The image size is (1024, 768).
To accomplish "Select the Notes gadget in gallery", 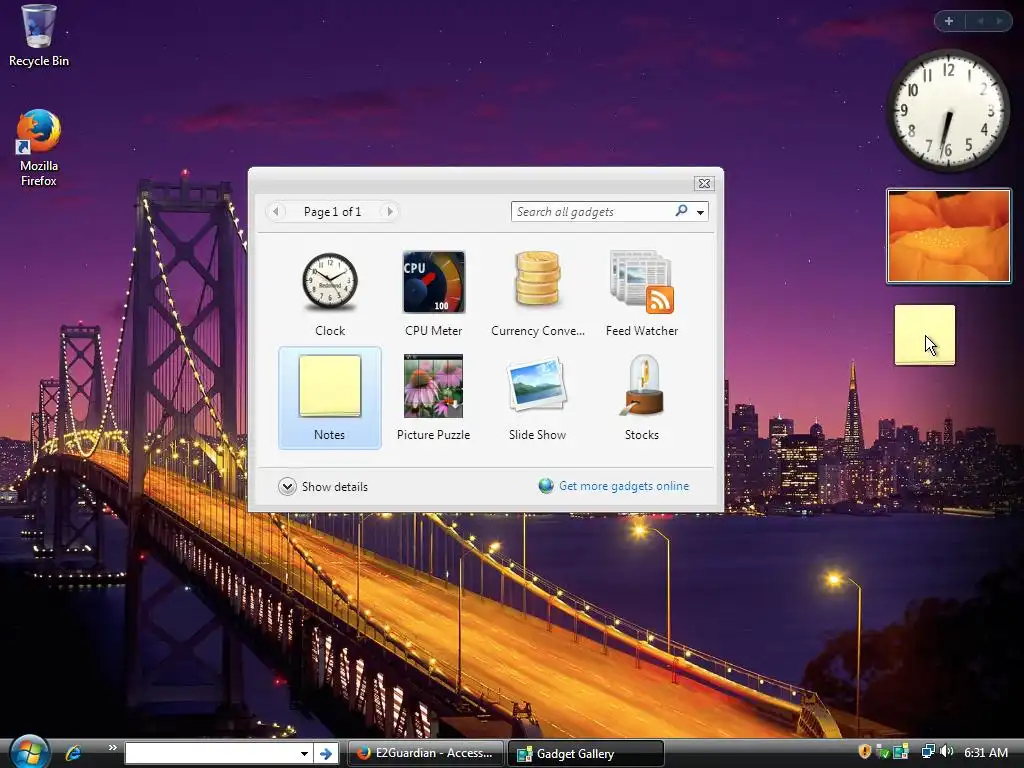I will click(330, 398).
